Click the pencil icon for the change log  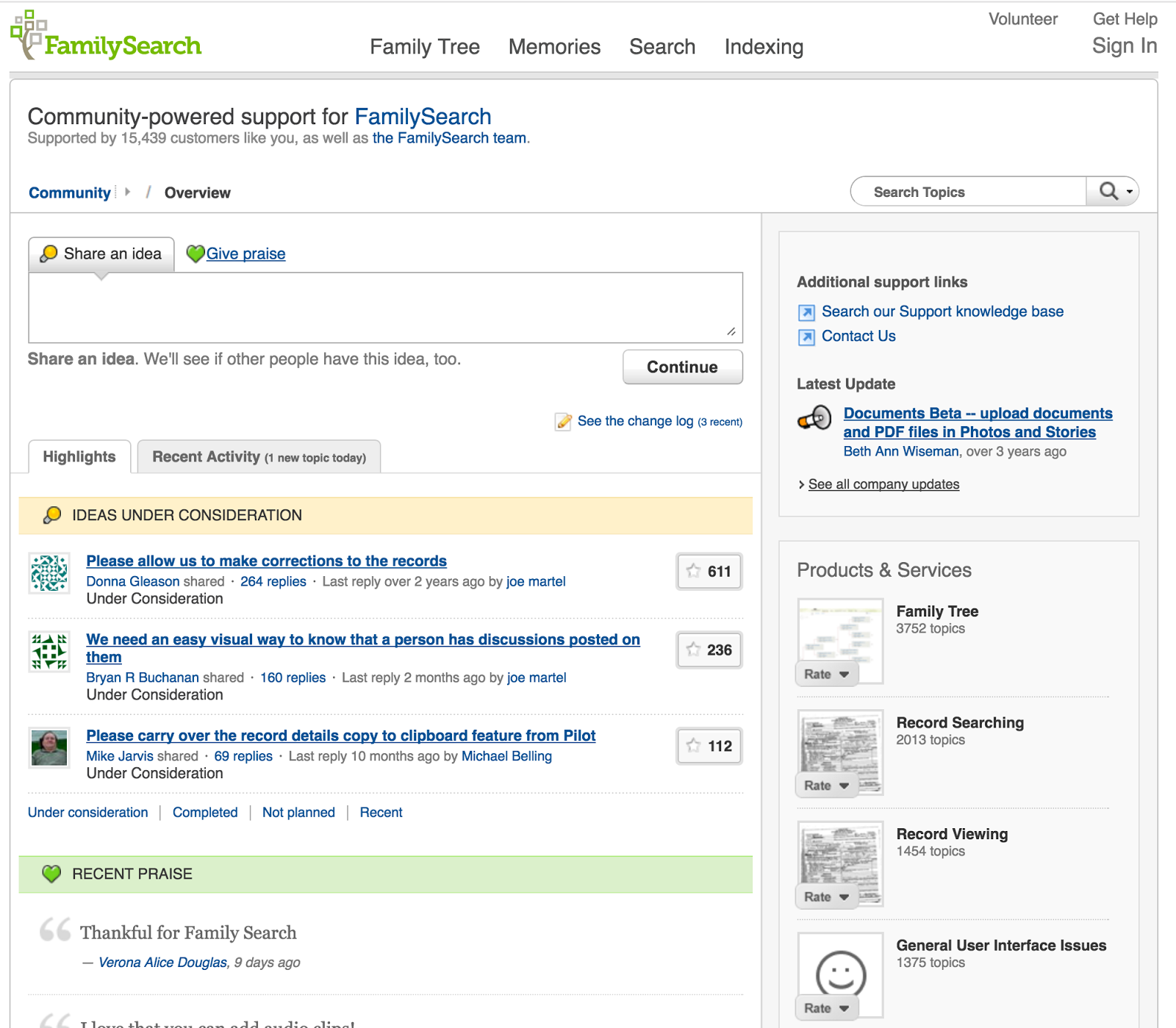[563, 421]
